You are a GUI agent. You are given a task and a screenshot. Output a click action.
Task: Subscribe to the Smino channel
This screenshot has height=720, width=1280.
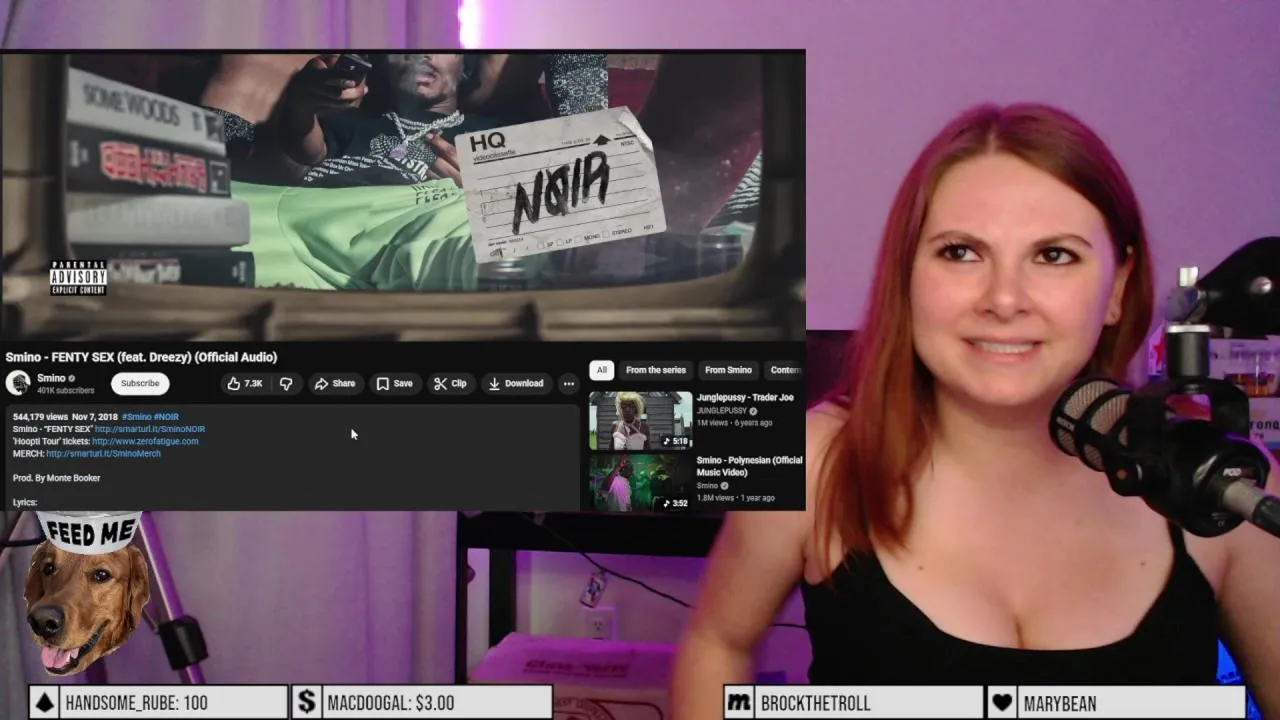[140, 383]
